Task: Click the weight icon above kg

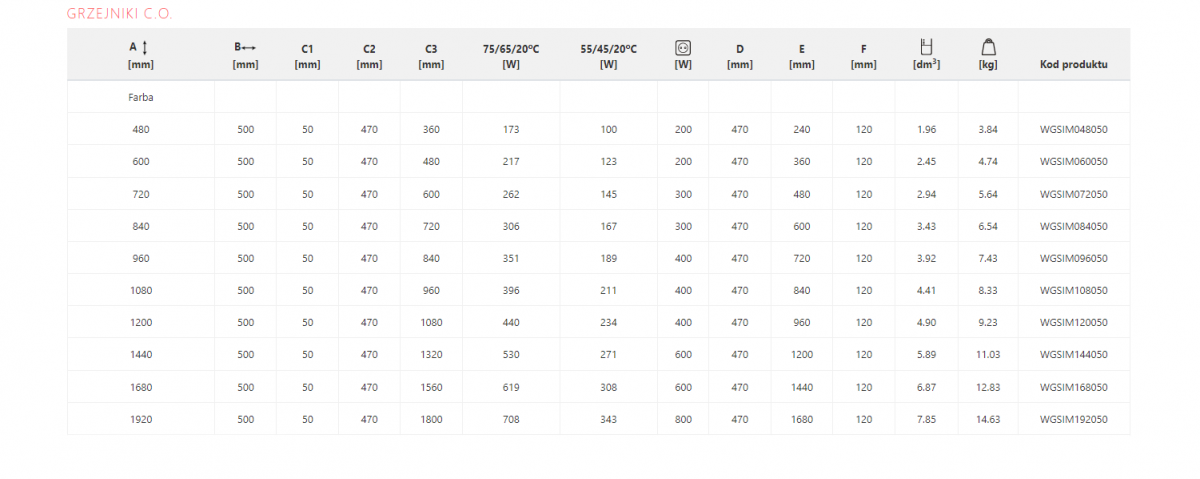Action: tap(988, 46)
